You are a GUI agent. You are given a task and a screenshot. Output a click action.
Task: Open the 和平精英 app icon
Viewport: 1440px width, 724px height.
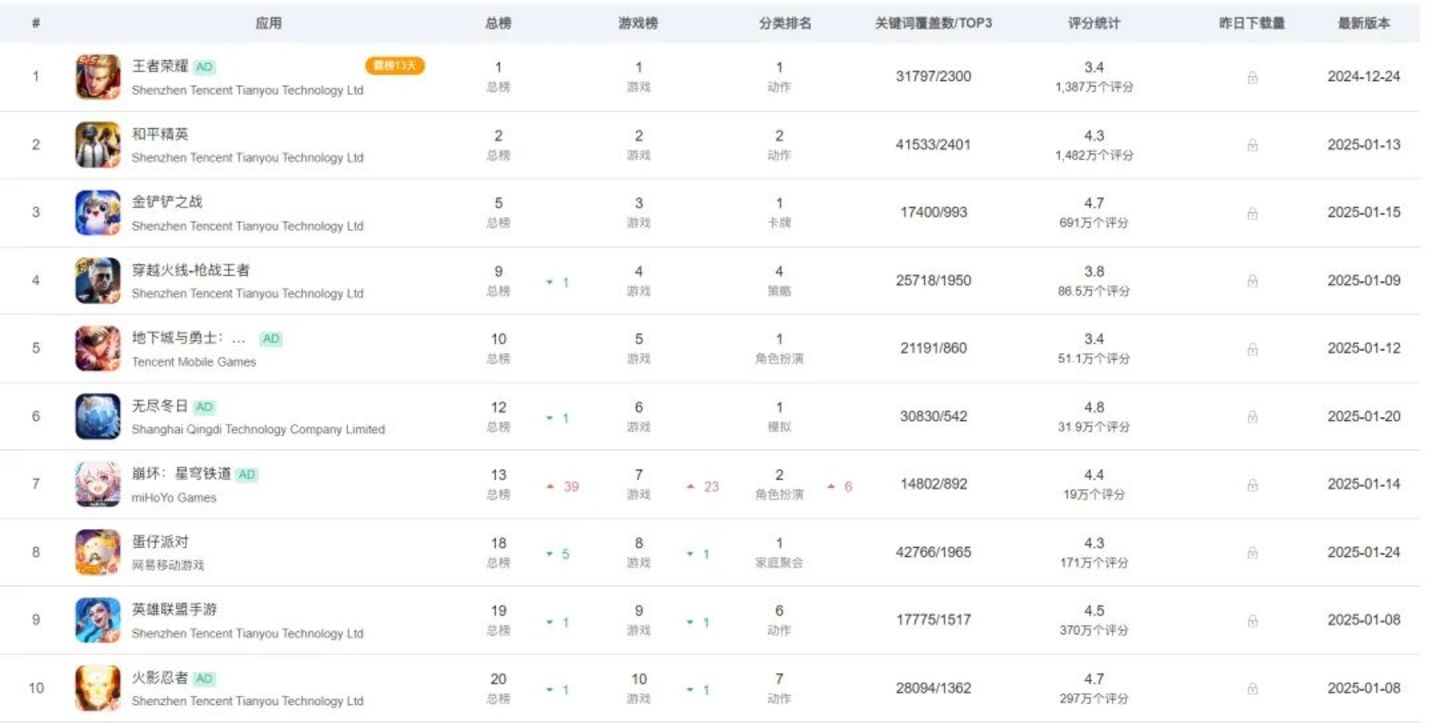pos(98,145)
